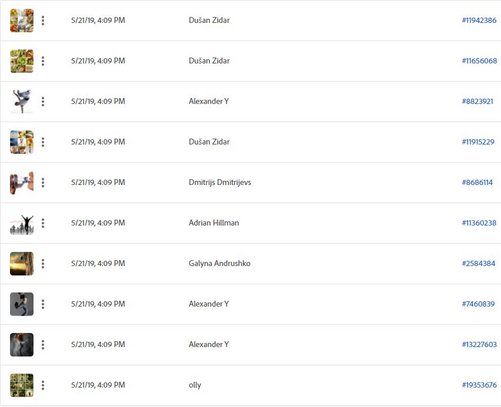Image resolution: width=501 pixels, height=407 pixels.
Task: Open the options menu for the Galyna Andrushko row
Action: click(43, 264)
